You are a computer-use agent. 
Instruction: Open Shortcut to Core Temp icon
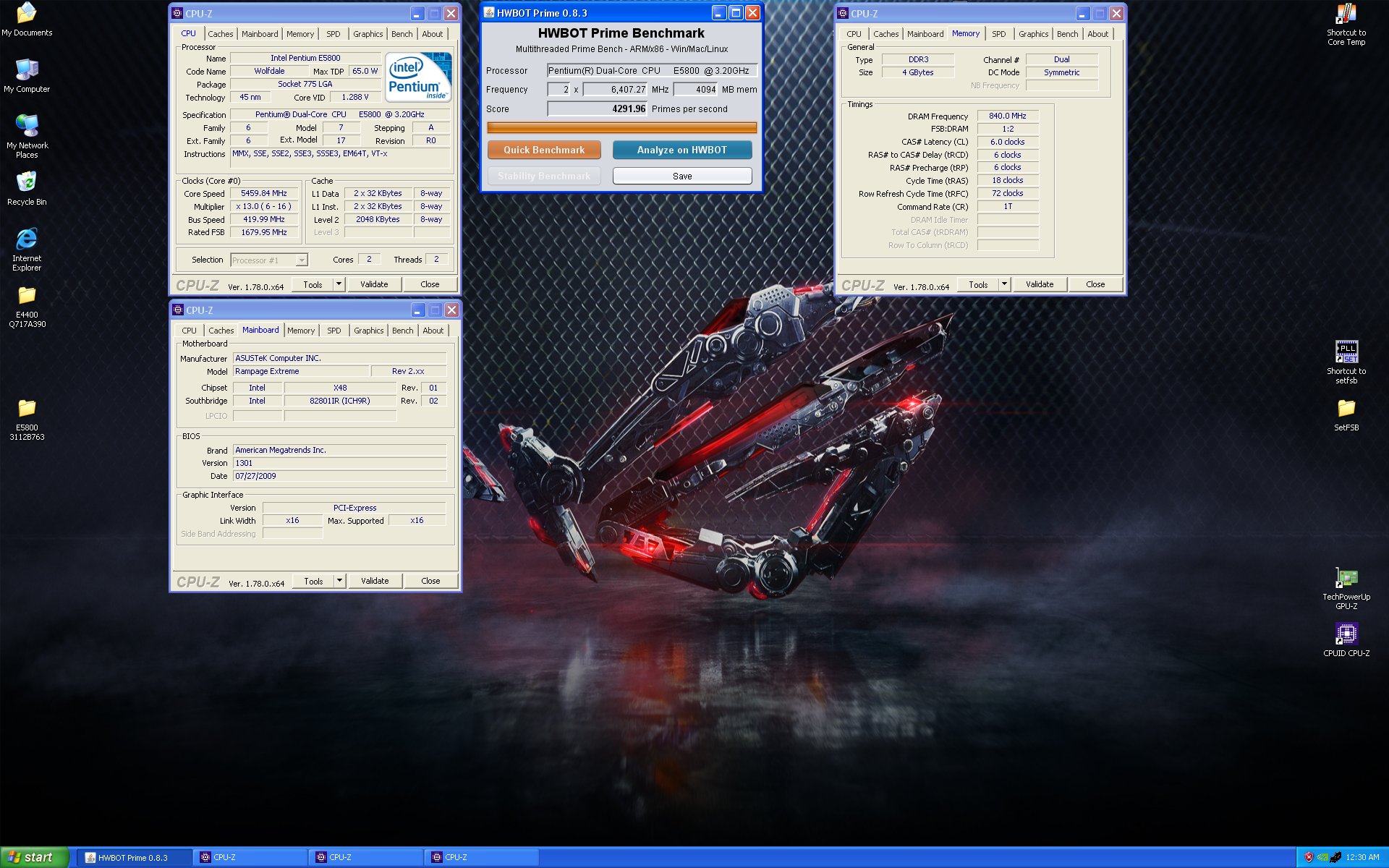click(1346, 25)
